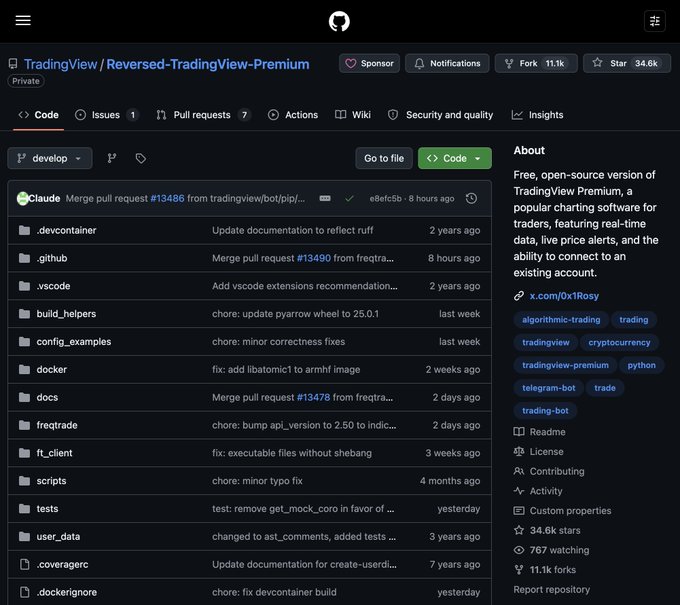
Task: Click the License scale icon
Action: tap(519, 451)
